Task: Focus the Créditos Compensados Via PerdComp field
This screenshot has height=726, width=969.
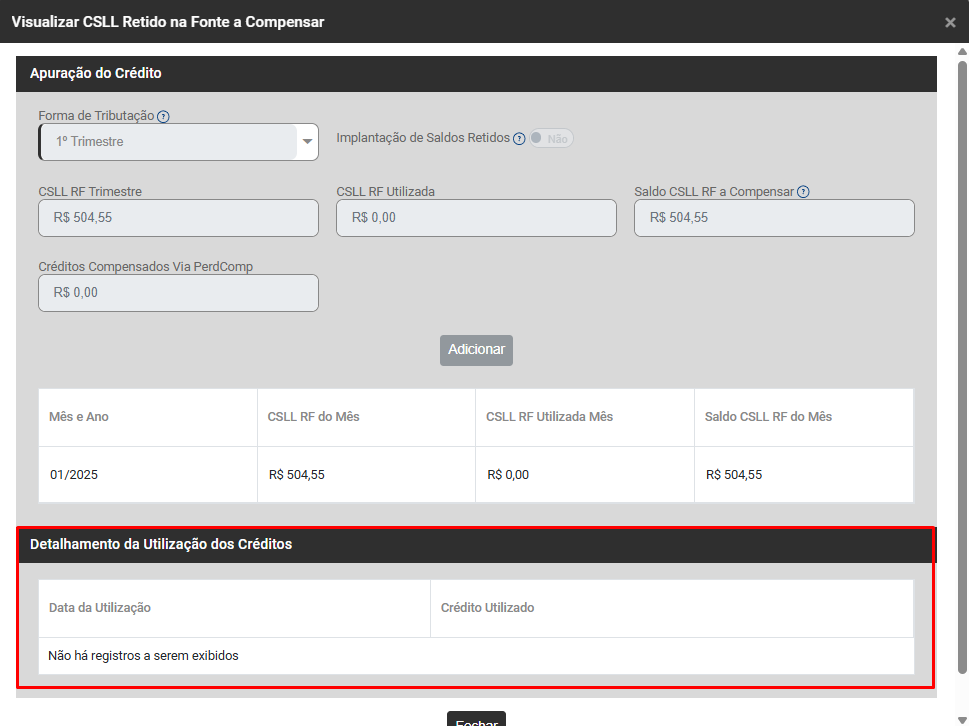Action: pyautogui.click(x=178, y=293)
